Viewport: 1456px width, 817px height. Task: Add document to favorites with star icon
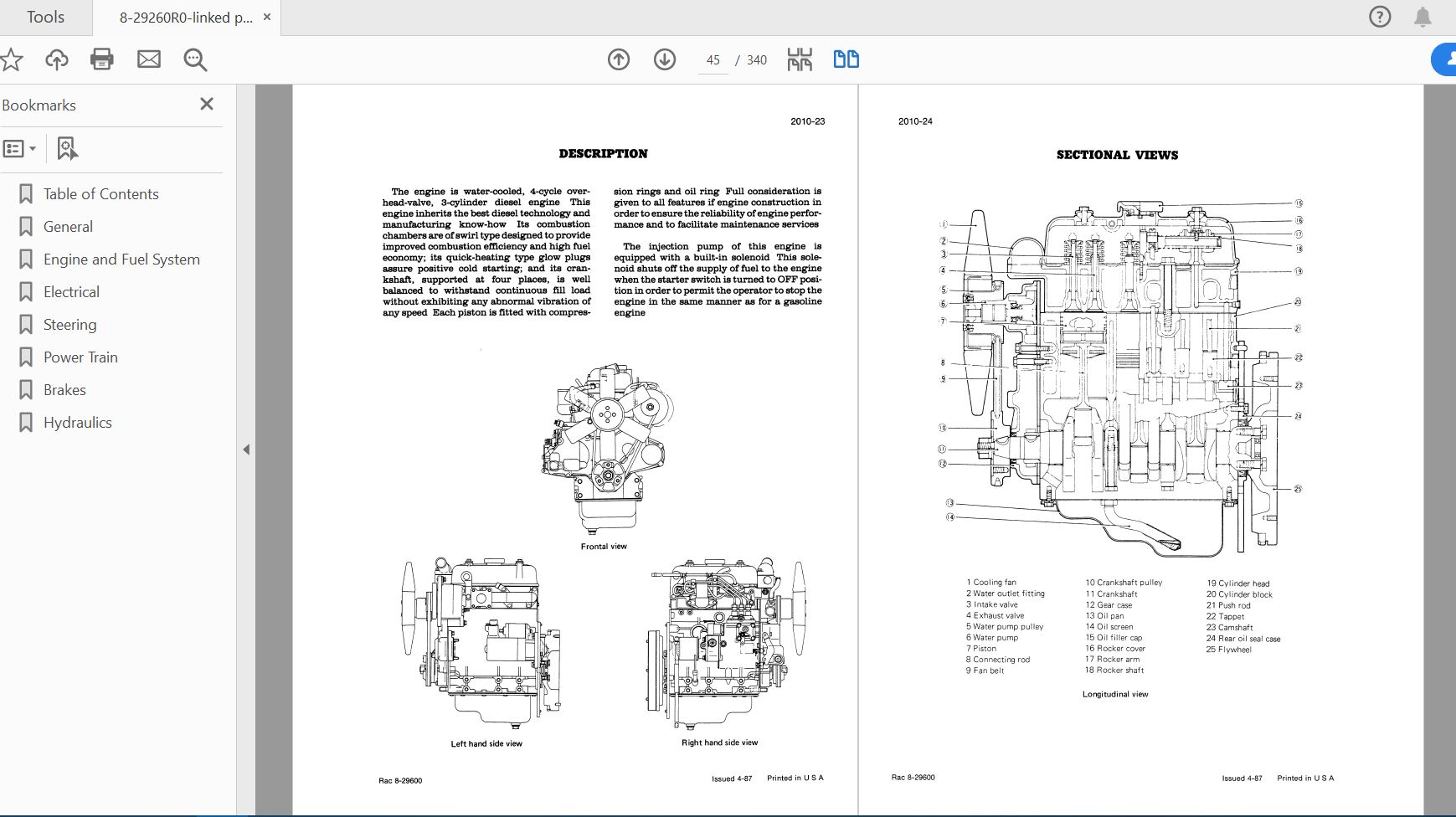(12, 59)
